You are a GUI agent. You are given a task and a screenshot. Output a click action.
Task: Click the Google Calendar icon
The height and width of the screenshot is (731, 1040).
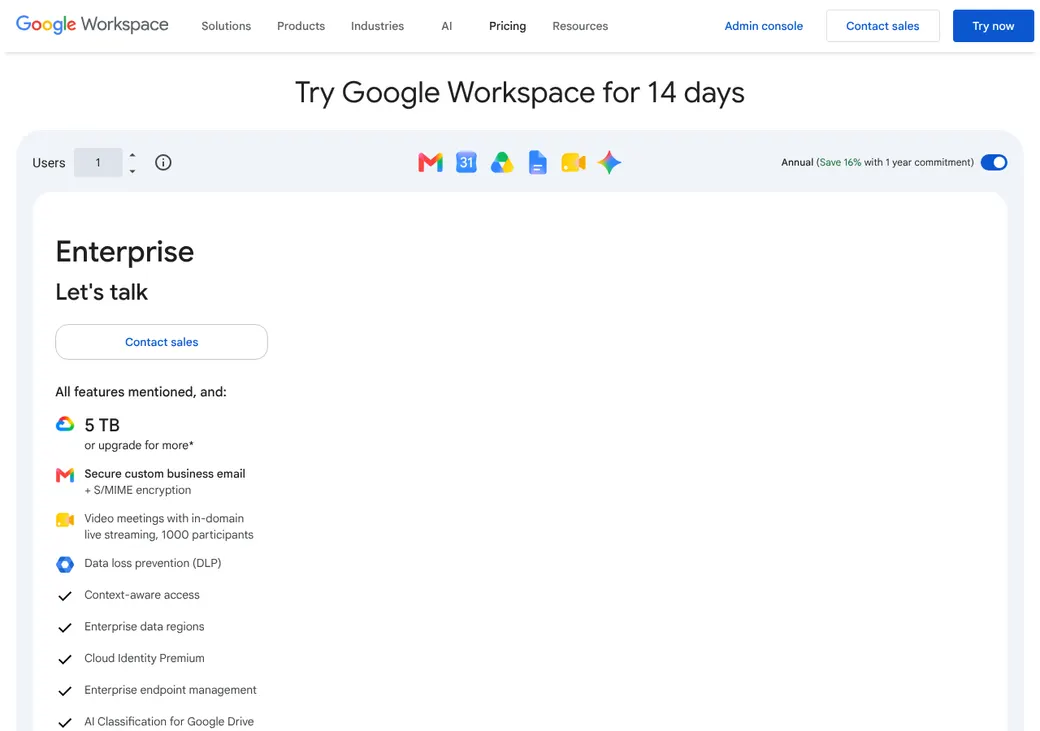pos(466,163)
